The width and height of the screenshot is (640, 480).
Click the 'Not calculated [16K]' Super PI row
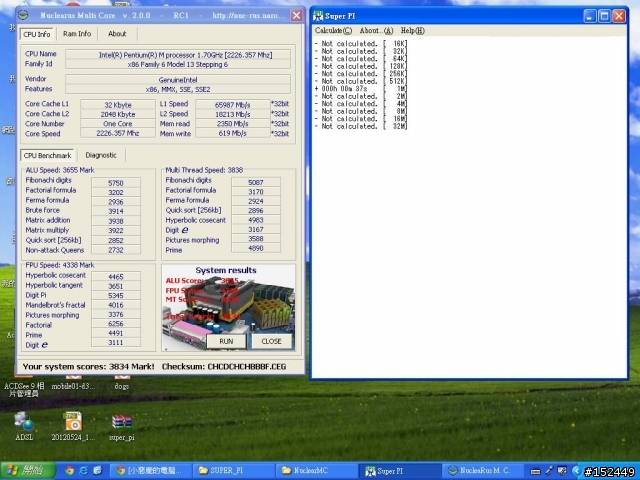tap(361, 43)
